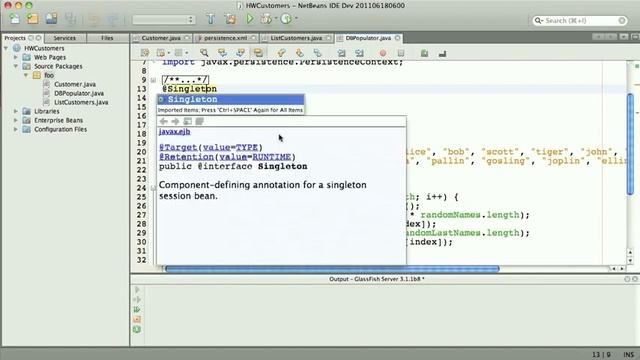Open the javax.ejb package link
640x360 pixels.
pos(174,131)
